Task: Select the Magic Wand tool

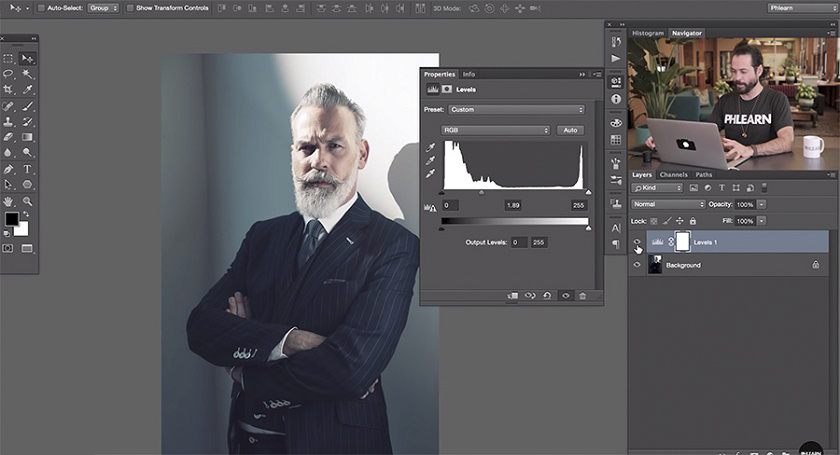Action: (27, 74)
